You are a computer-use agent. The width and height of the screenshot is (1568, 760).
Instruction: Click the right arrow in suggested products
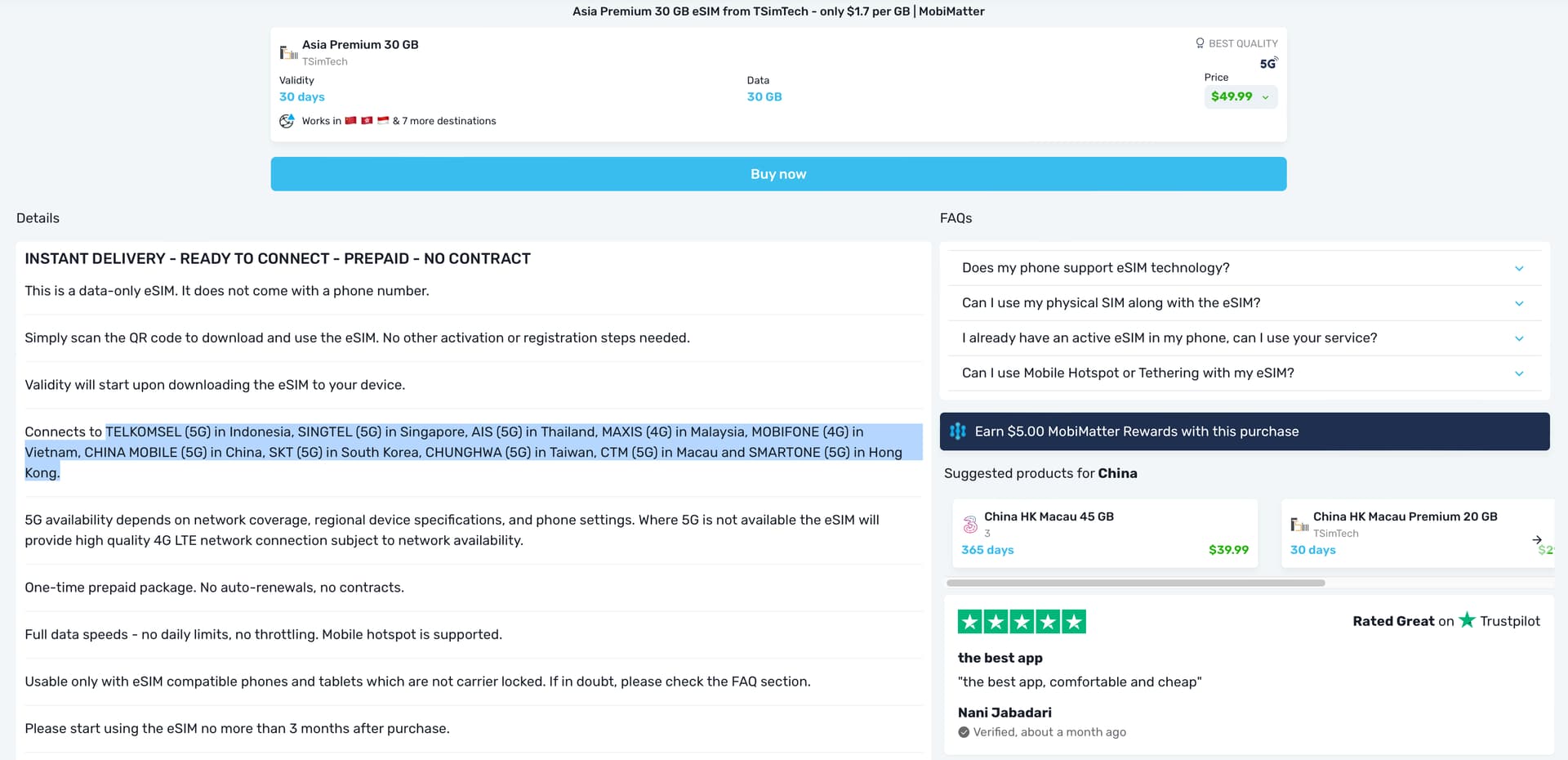click(x=1537, y=539)
